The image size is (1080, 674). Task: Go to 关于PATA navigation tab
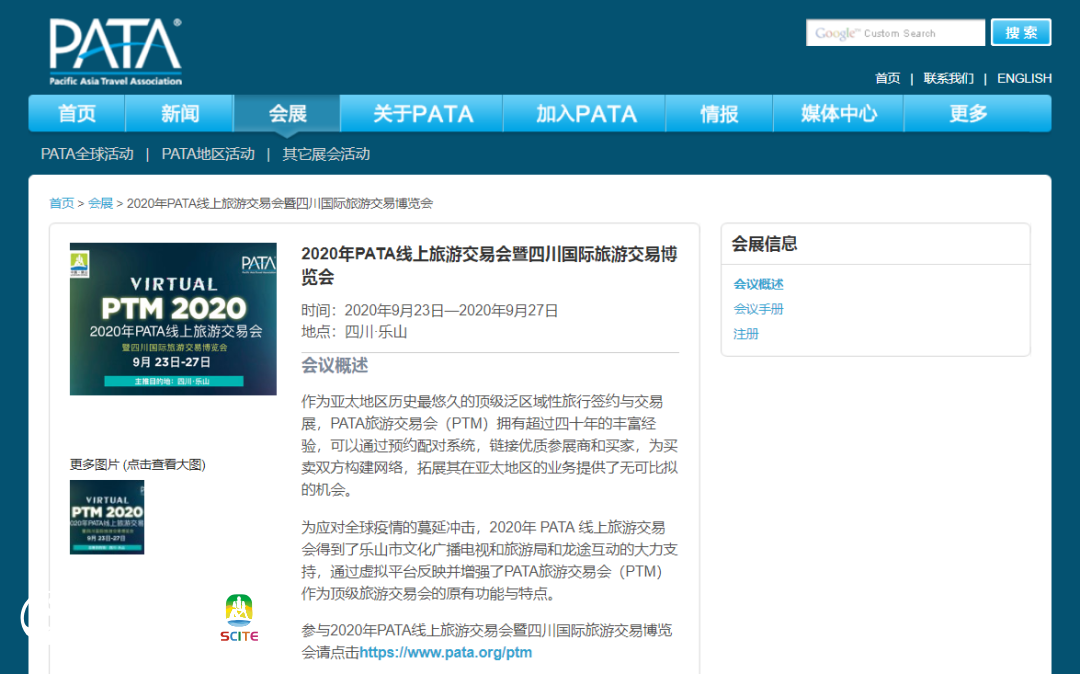click(x=423, y=114)
